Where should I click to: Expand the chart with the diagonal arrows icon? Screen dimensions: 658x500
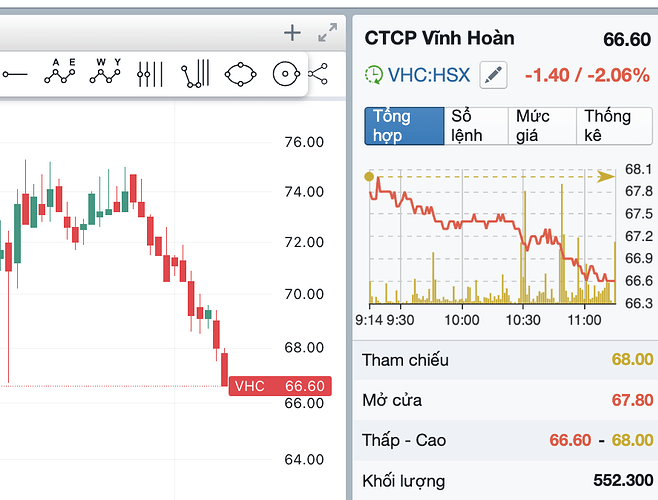pyautogui.click(x=327, y=33)
